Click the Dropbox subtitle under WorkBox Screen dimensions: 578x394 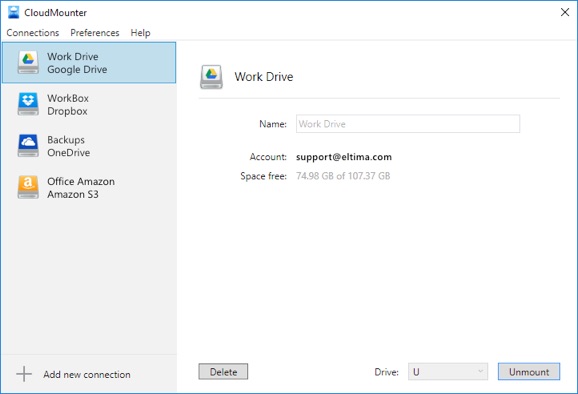point(67,111)
